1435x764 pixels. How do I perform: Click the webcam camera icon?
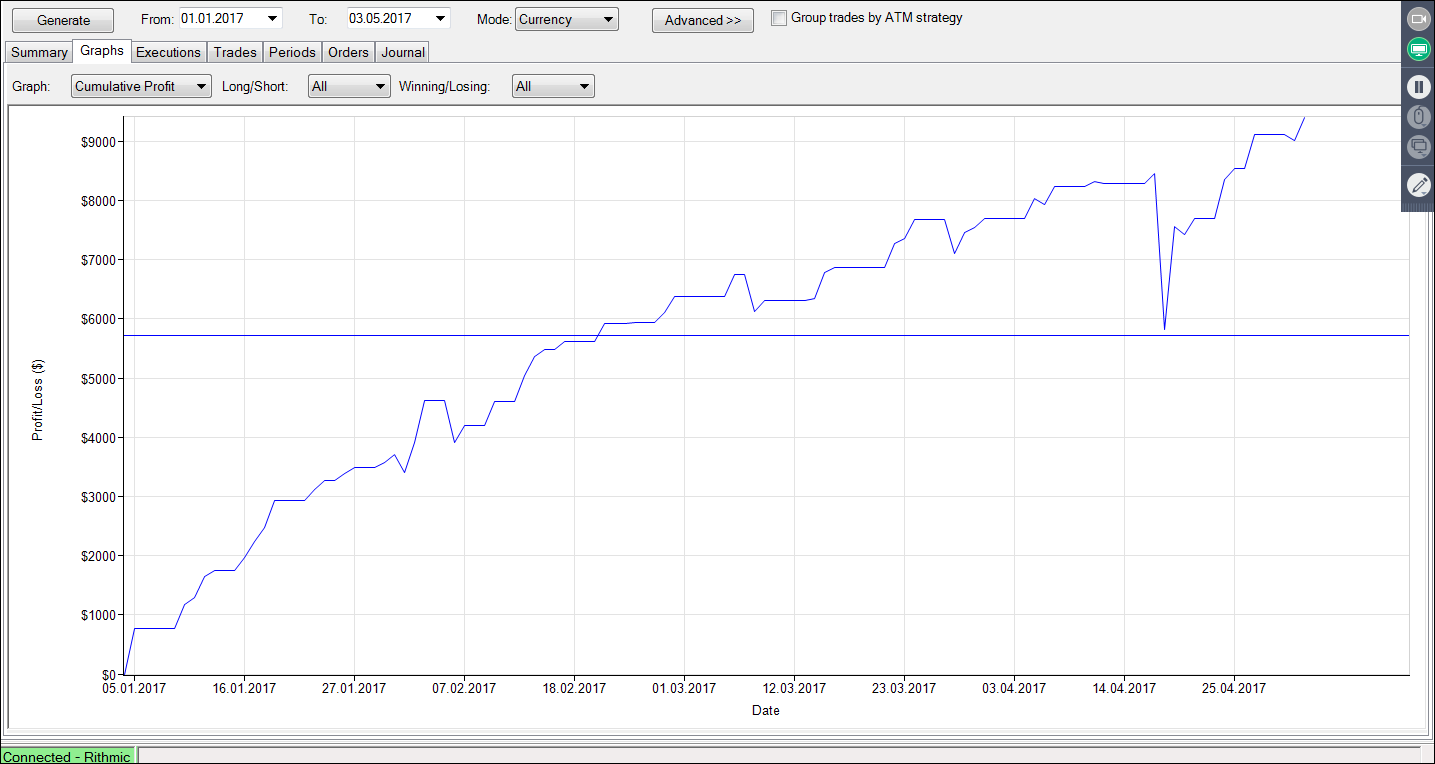[x=1418, y=19]
